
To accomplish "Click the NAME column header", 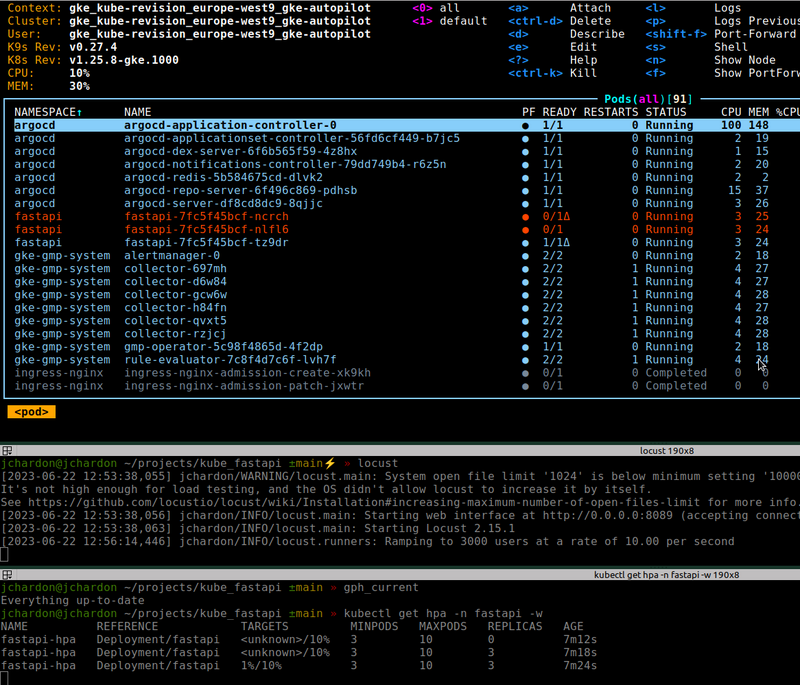I will coord(138,112).
